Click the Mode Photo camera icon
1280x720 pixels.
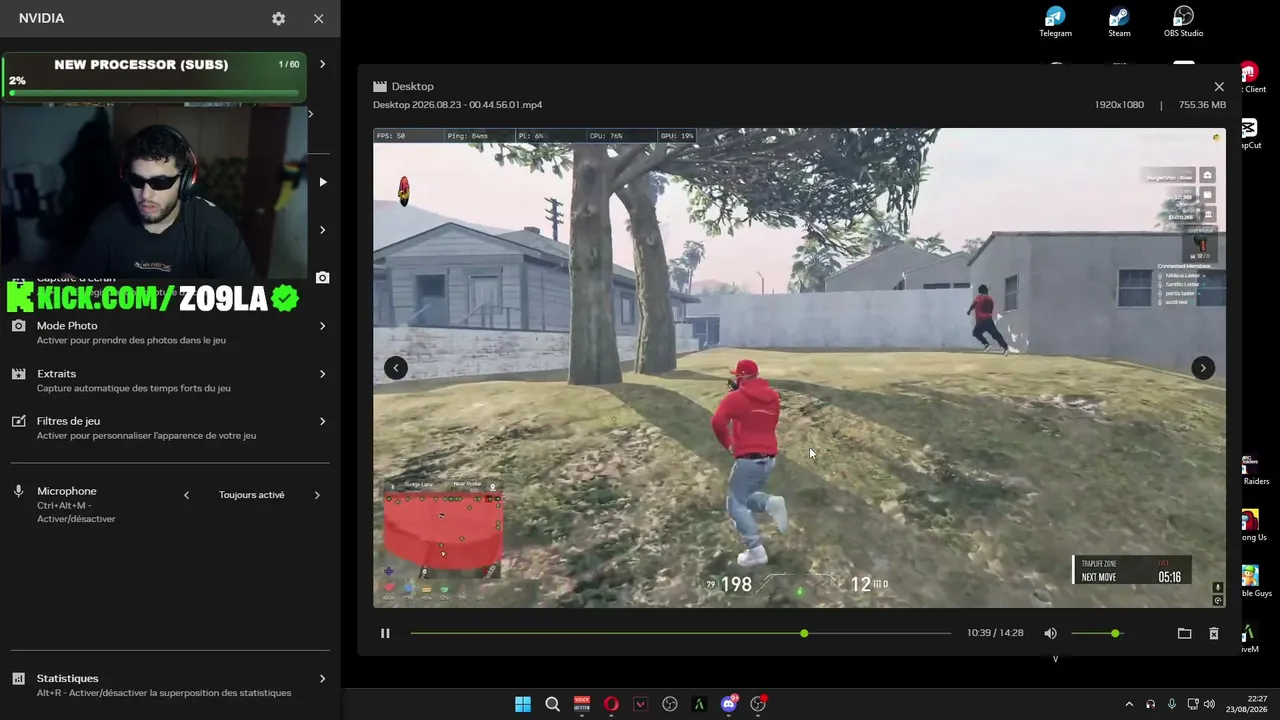[18, 326]
